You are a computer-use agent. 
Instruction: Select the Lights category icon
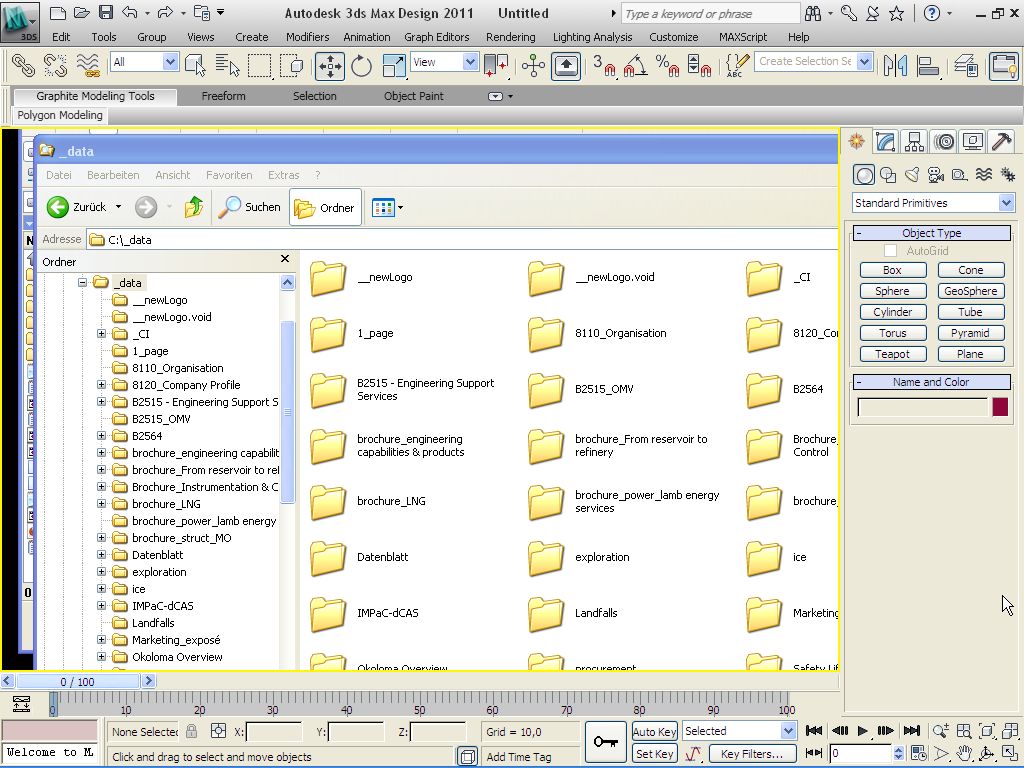point(912,174)
